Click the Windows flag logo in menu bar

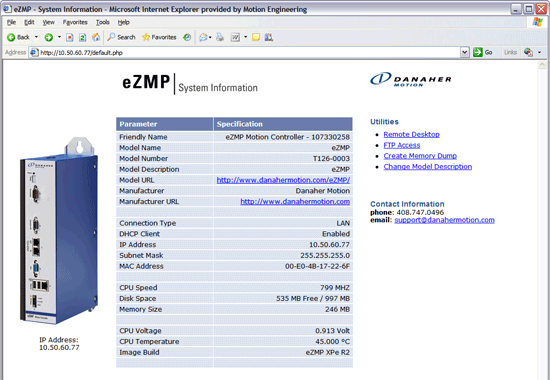point(537,22)
